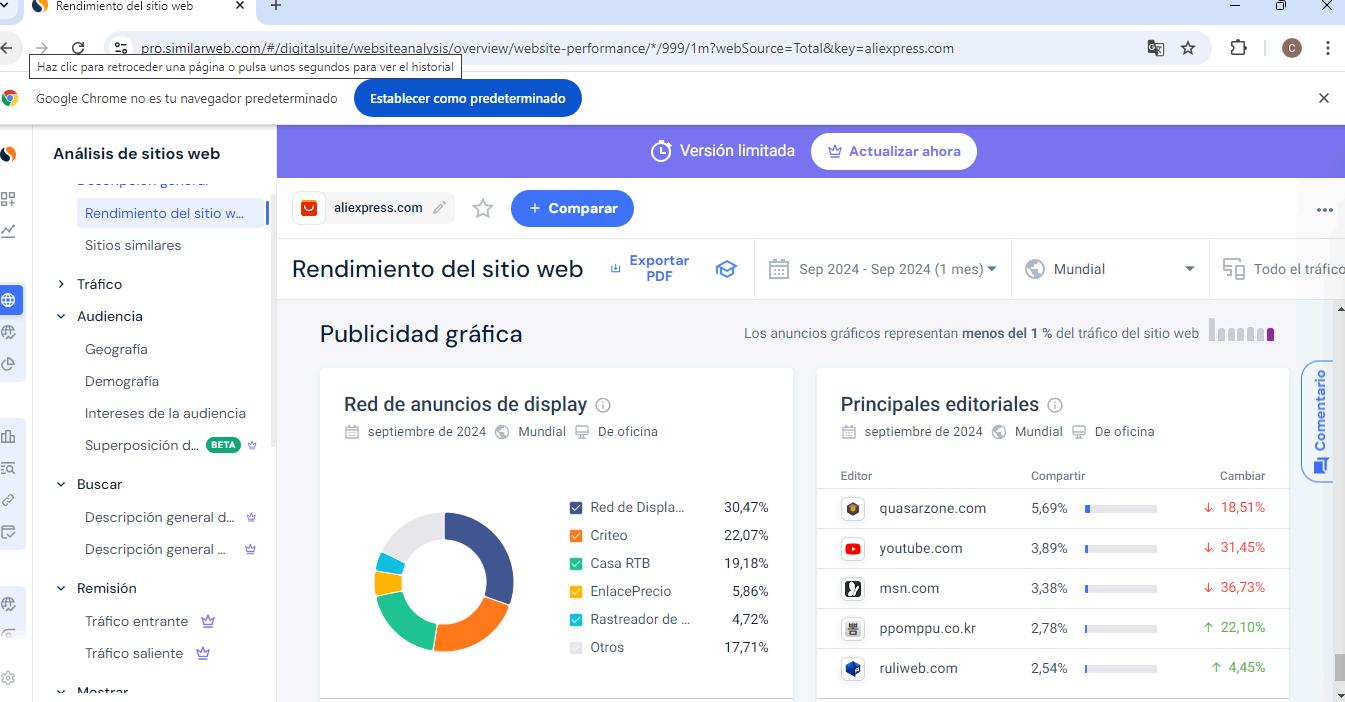Open Demografía under Audiencia
Screen dimensions: 1345x702
tap(122, 381)
